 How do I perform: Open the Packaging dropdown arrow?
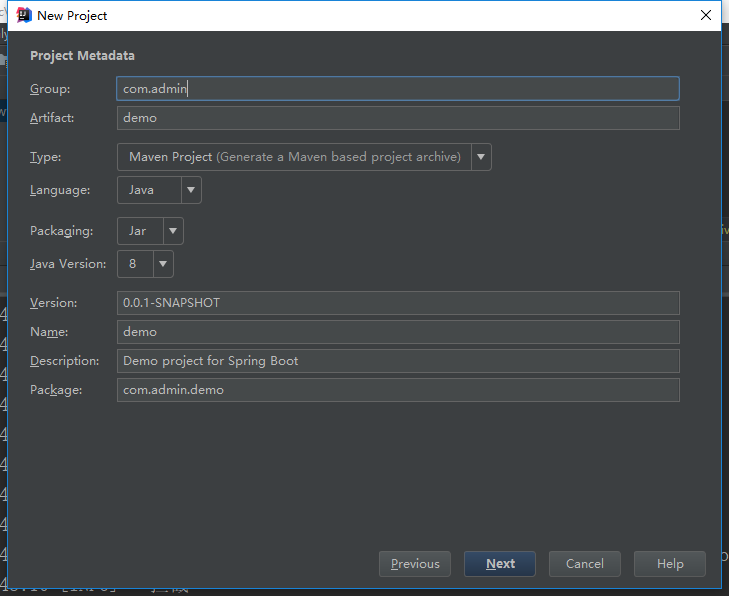(x=173, y=231)
